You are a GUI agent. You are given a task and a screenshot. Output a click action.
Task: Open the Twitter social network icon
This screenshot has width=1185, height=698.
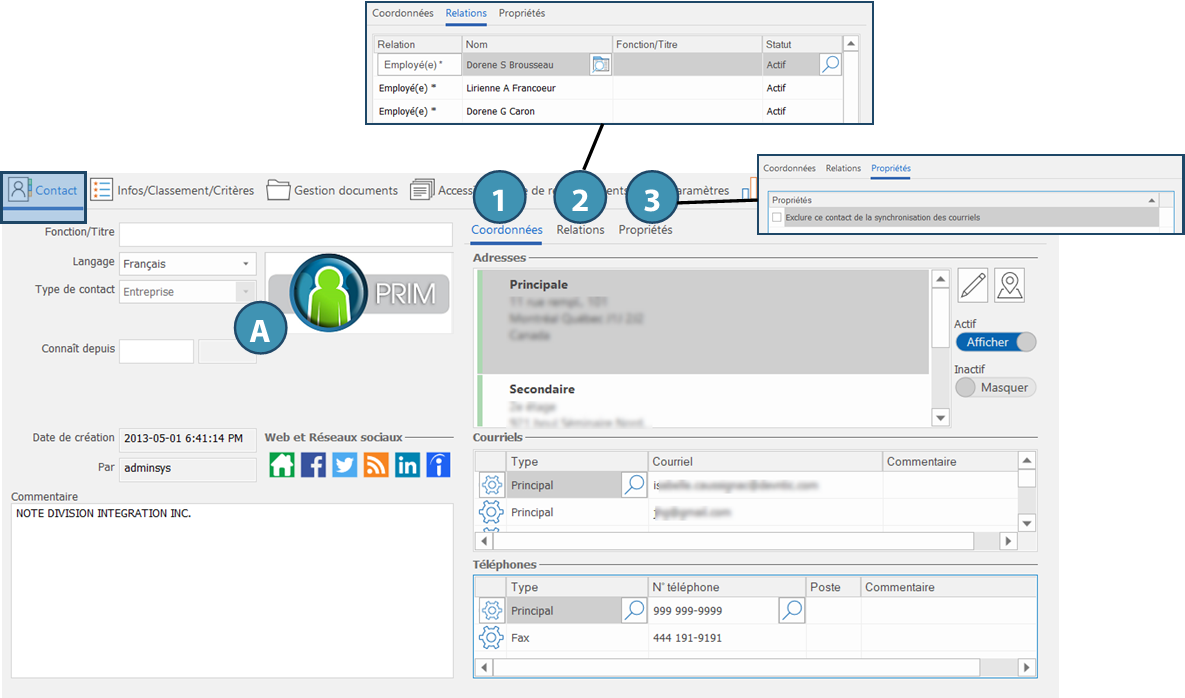click(x=345, y=465)
